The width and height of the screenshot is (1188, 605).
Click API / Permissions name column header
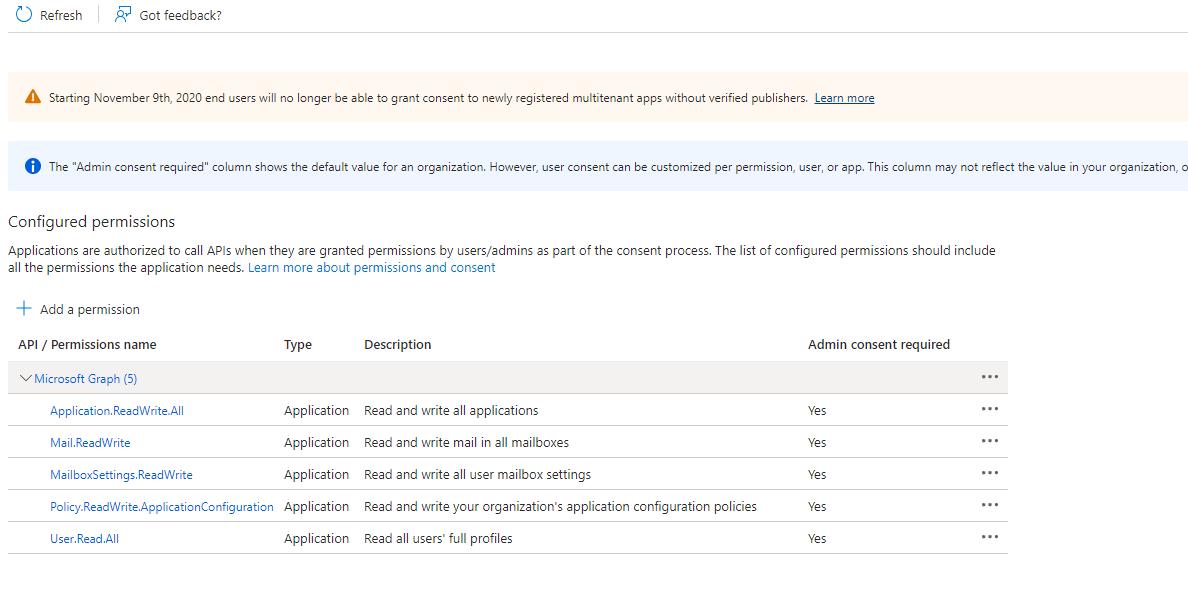point(87,345)
